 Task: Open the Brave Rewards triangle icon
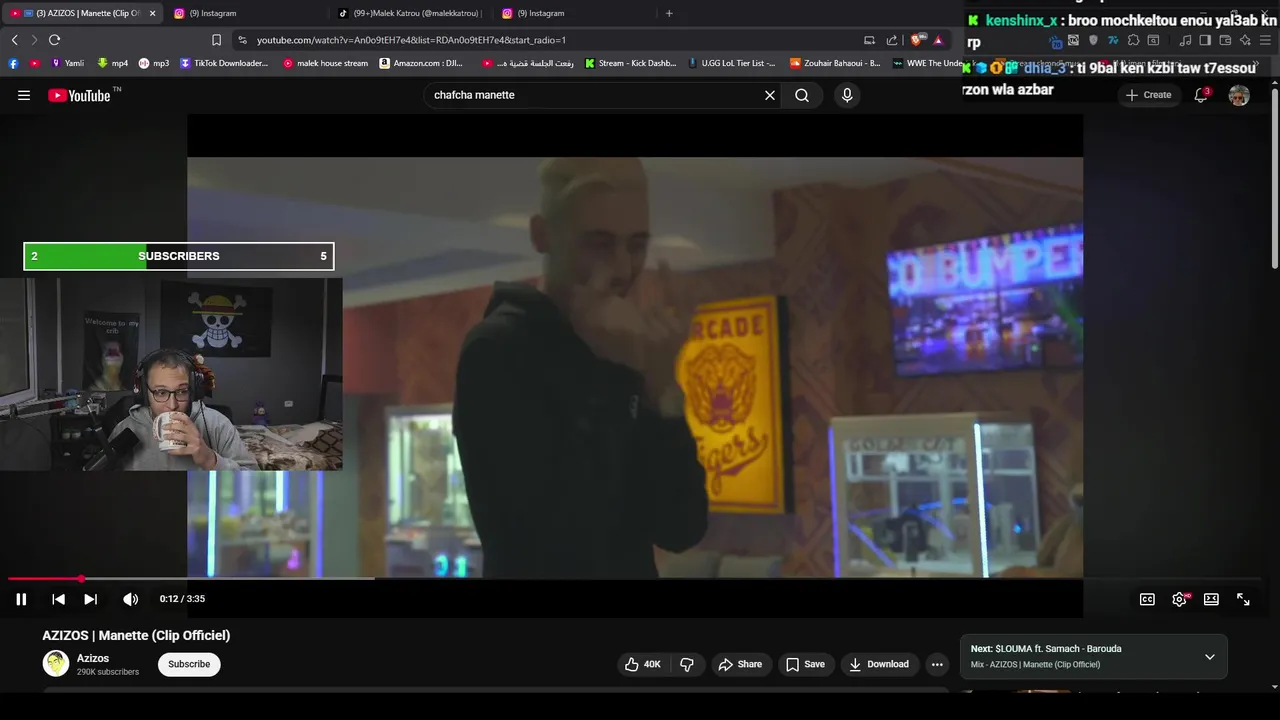click(x=938, y=40)
